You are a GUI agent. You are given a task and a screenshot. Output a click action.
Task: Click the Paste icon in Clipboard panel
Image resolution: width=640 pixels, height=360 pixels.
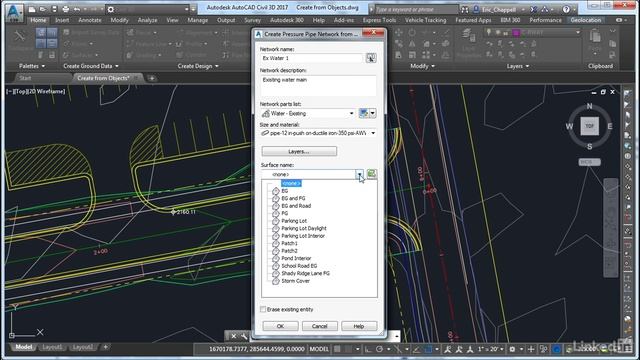pos(595,36)
